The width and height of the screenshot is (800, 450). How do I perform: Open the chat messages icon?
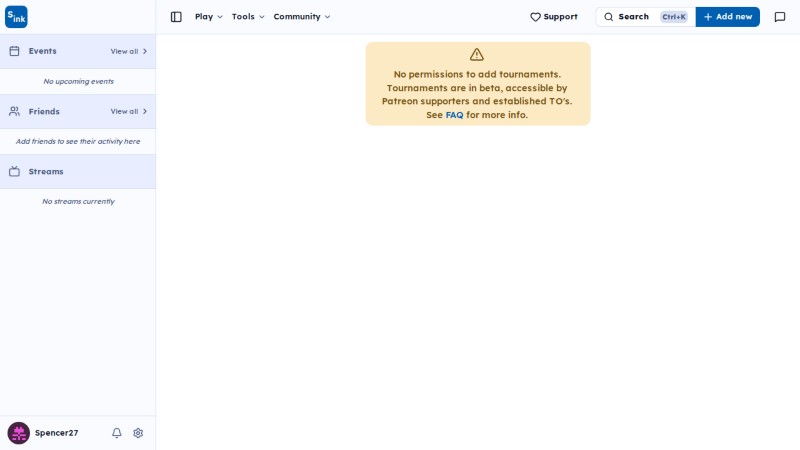(780, 17)
